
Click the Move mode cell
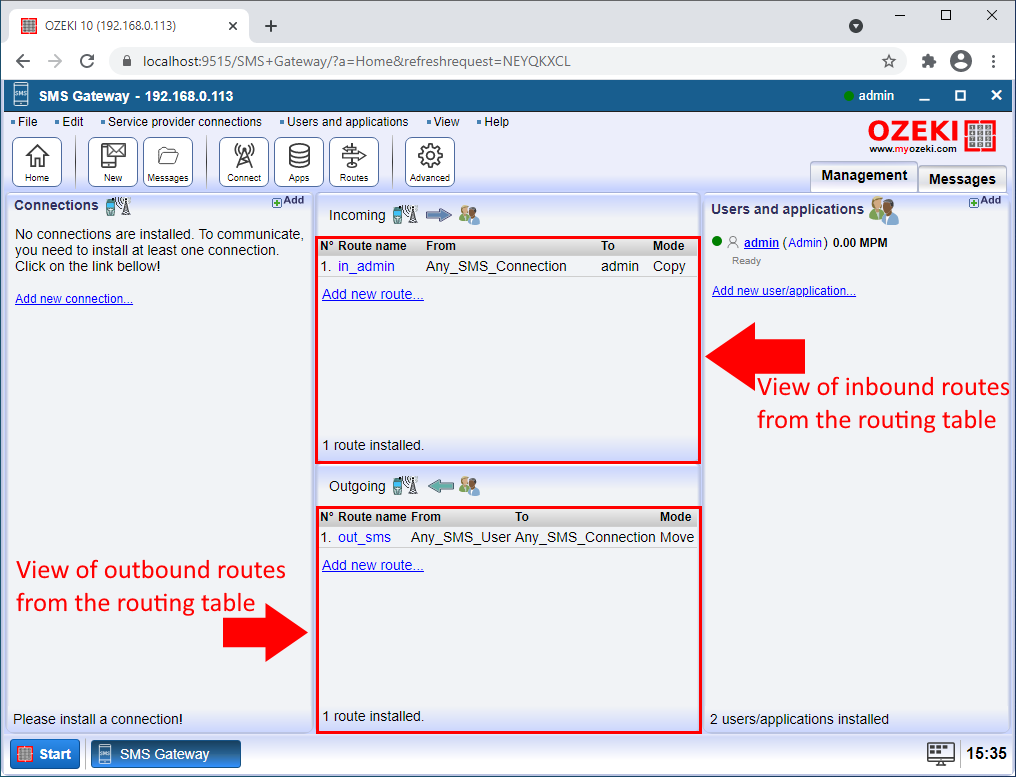pos(676,537)
